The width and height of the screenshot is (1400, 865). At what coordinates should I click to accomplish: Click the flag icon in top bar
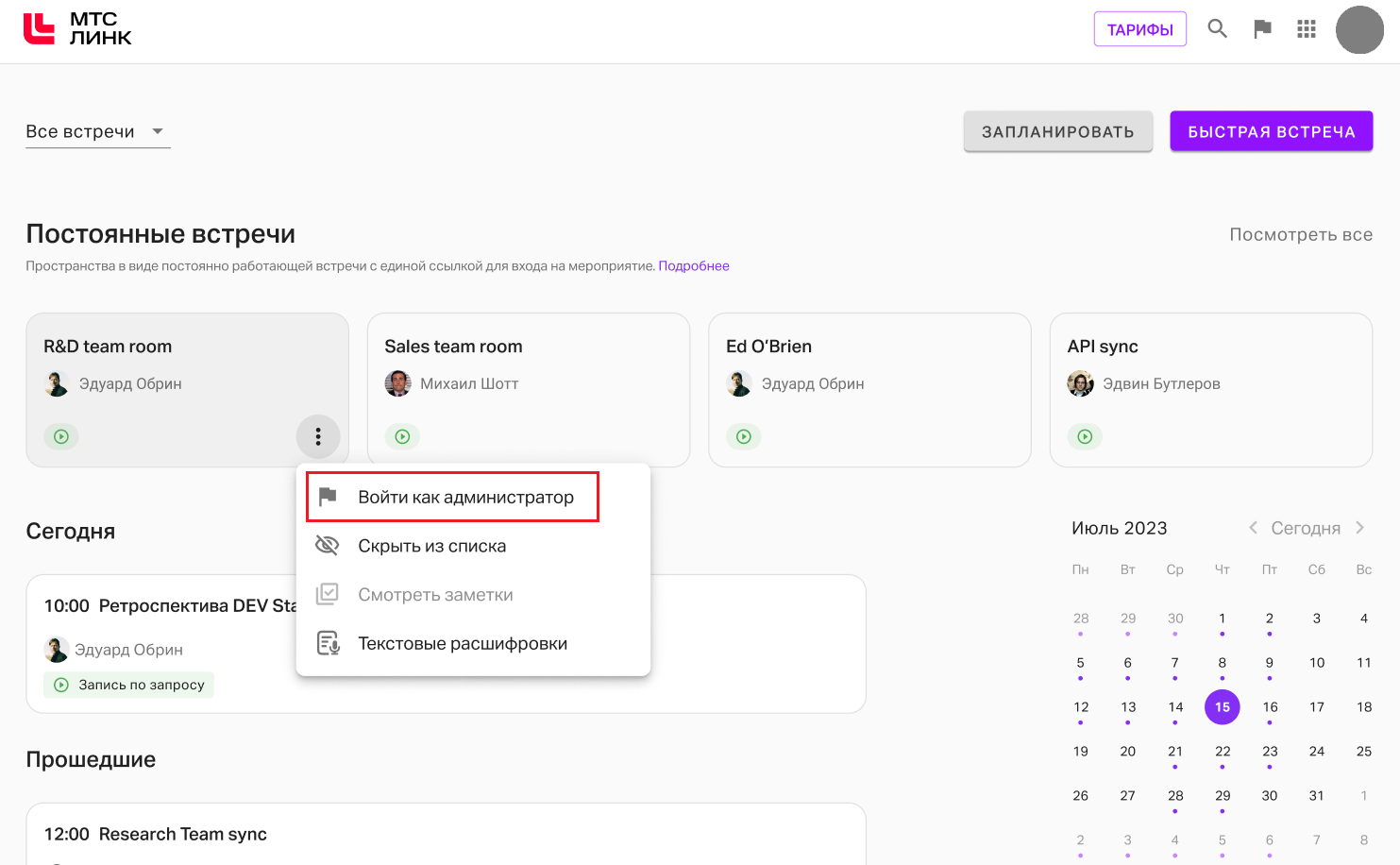(x=1262, y=29)
